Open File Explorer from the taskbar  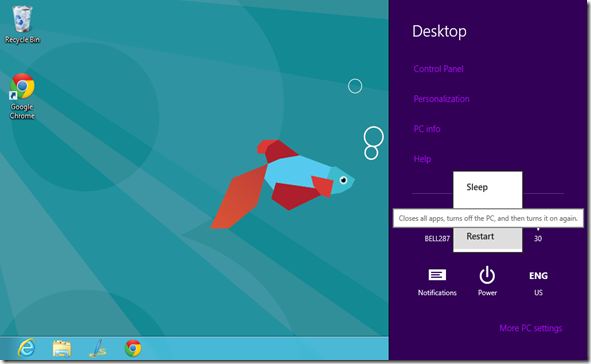[62, 348]
